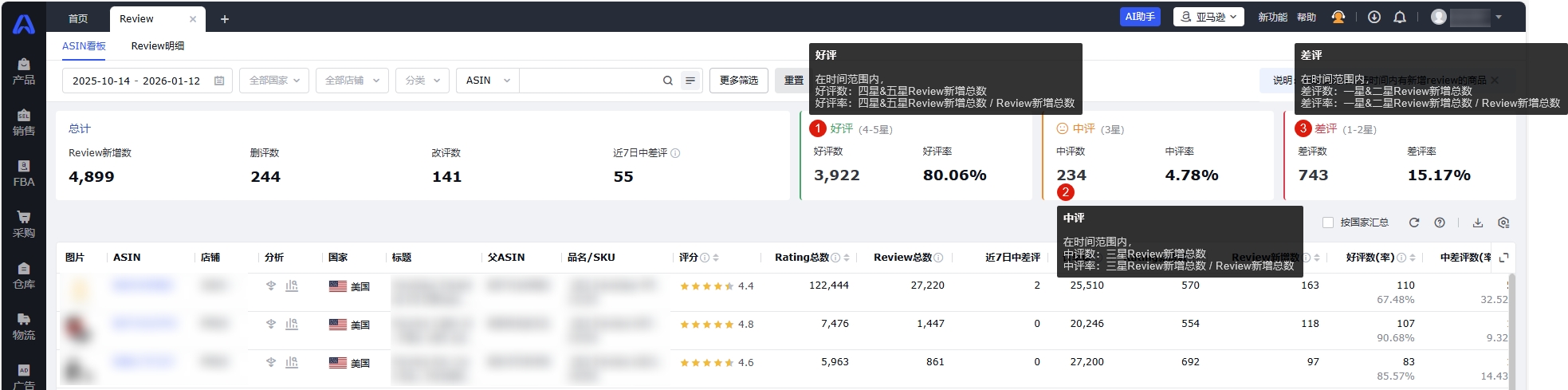This screenshot has height=390, width=1568.
Task: Click info icon on Review总数 header
Action: click(938, 258)
